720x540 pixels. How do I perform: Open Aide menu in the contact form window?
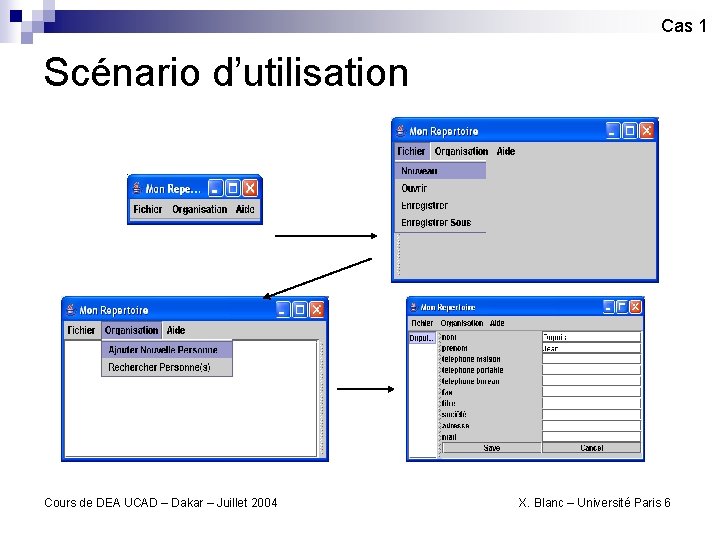pos(497,323)
